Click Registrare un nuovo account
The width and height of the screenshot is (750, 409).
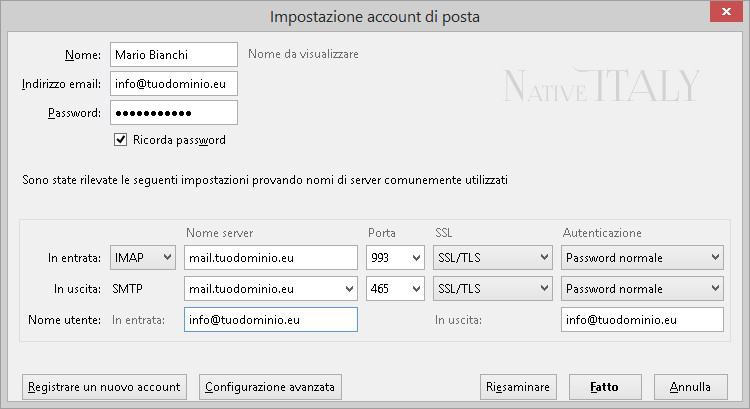coord(104,387)
